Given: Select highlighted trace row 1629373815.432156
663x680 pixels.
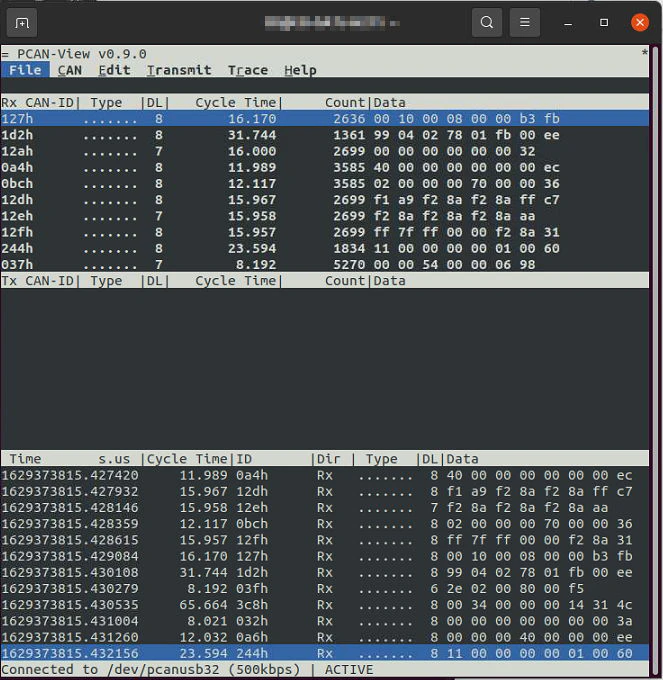Looking at the screenshot, I should pyautogui.click(x=325, y=653).
